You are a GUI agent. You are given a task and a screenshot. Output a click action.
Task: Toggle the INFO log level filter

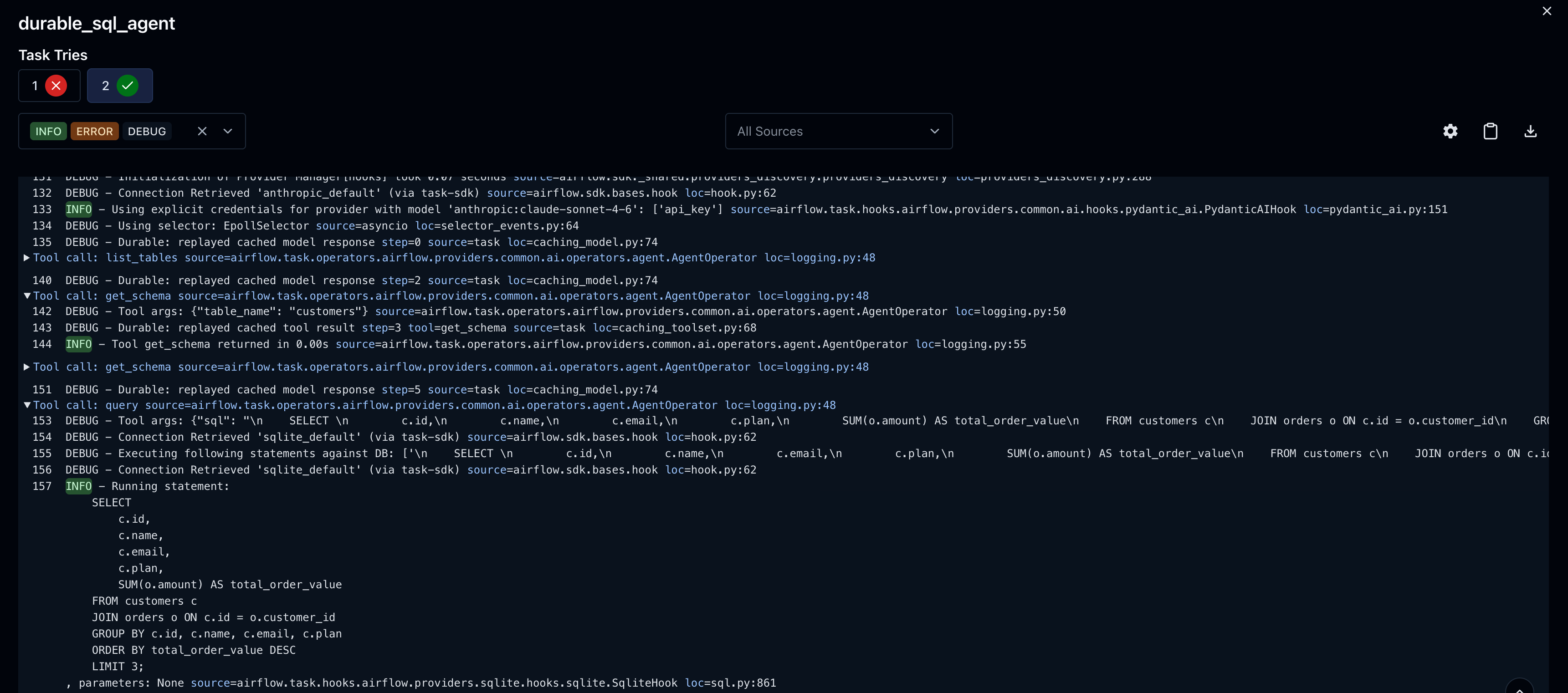[48, 131]
